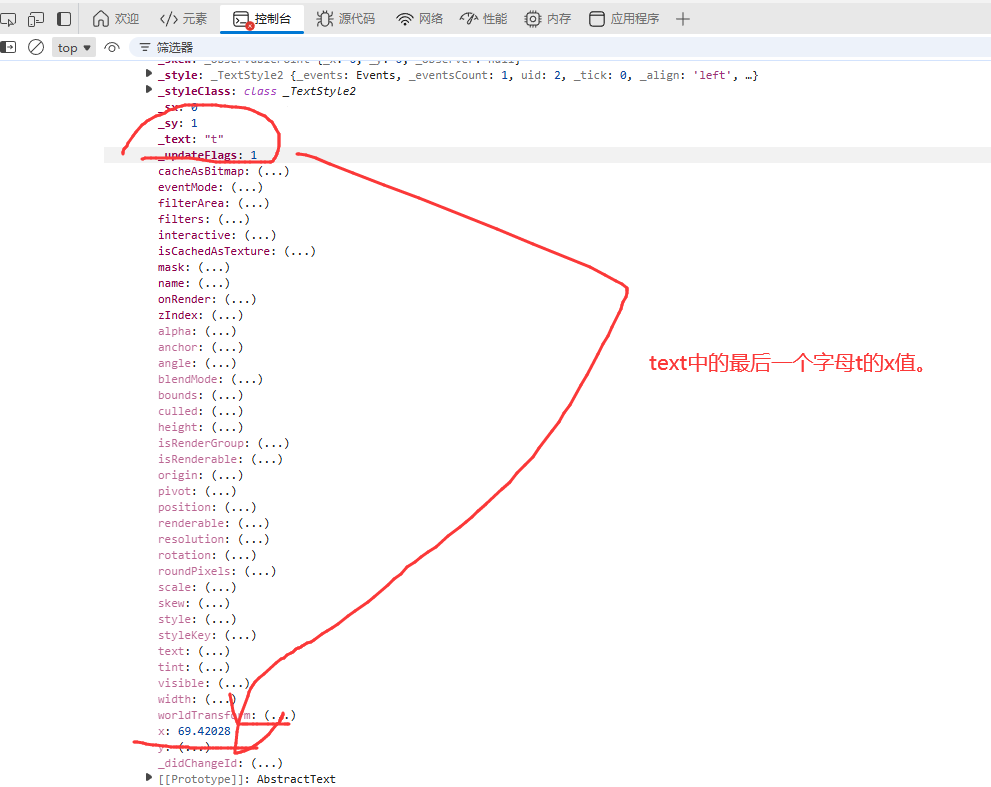991x787 pixels.
Task: Invoke getter for roundPixels (...)
Action: [260, 571]
